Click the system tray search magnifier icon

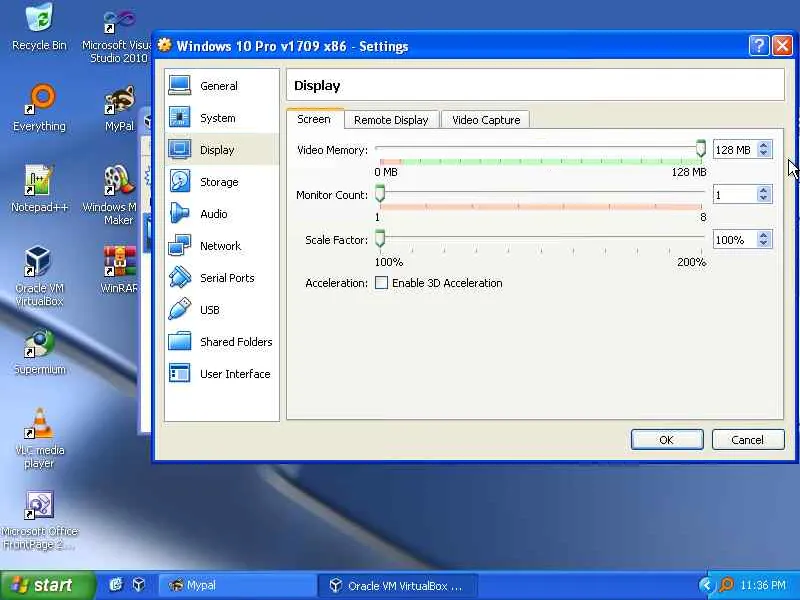tap(726, 585)
